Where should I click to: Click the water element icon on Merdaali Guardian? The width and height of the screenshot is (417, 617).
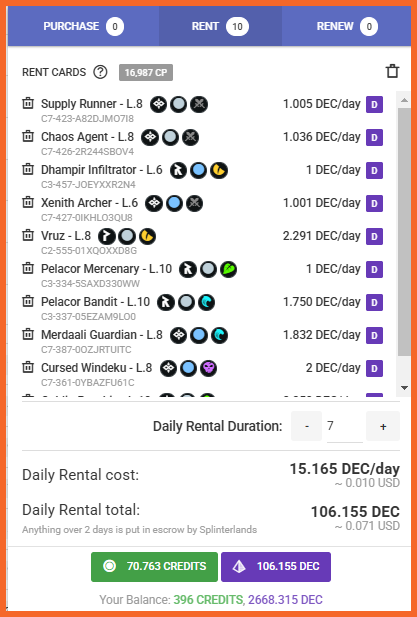[x=220, y=335]
